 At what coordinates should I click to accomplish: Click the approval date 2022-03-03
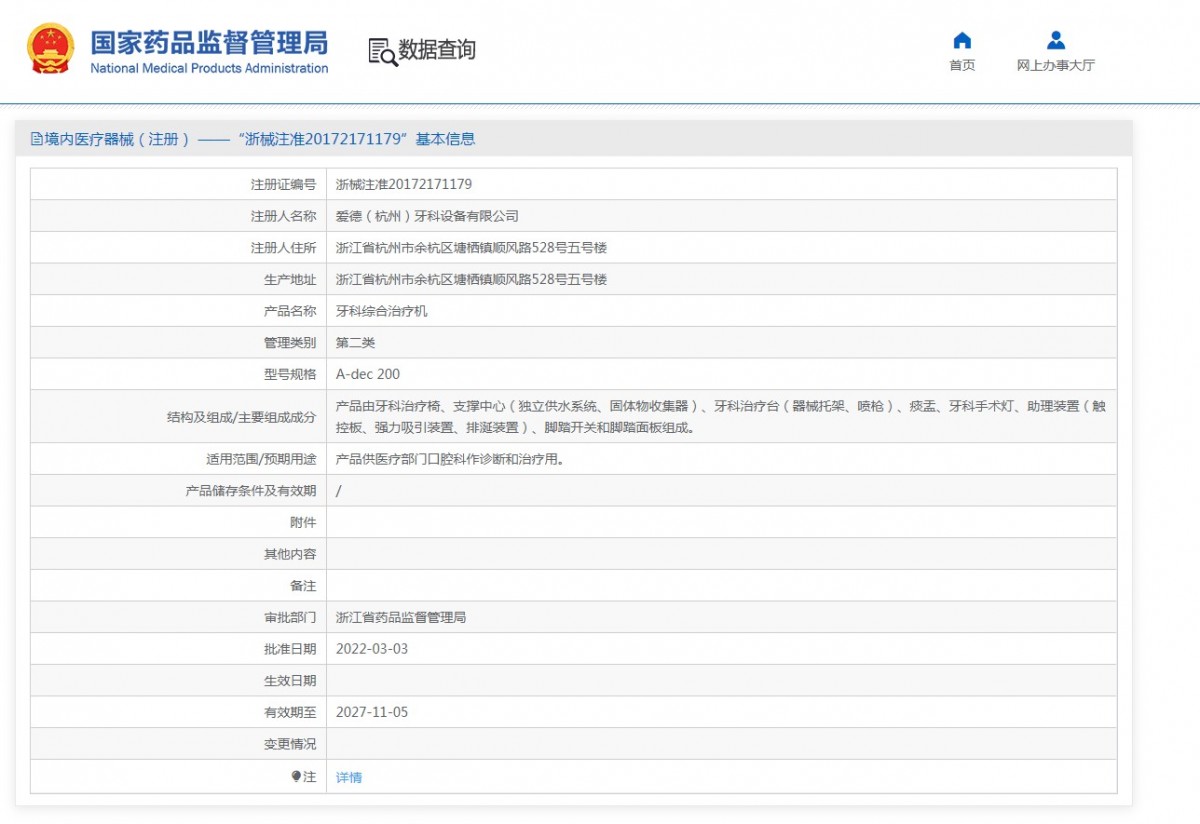[x=372, y=649]
